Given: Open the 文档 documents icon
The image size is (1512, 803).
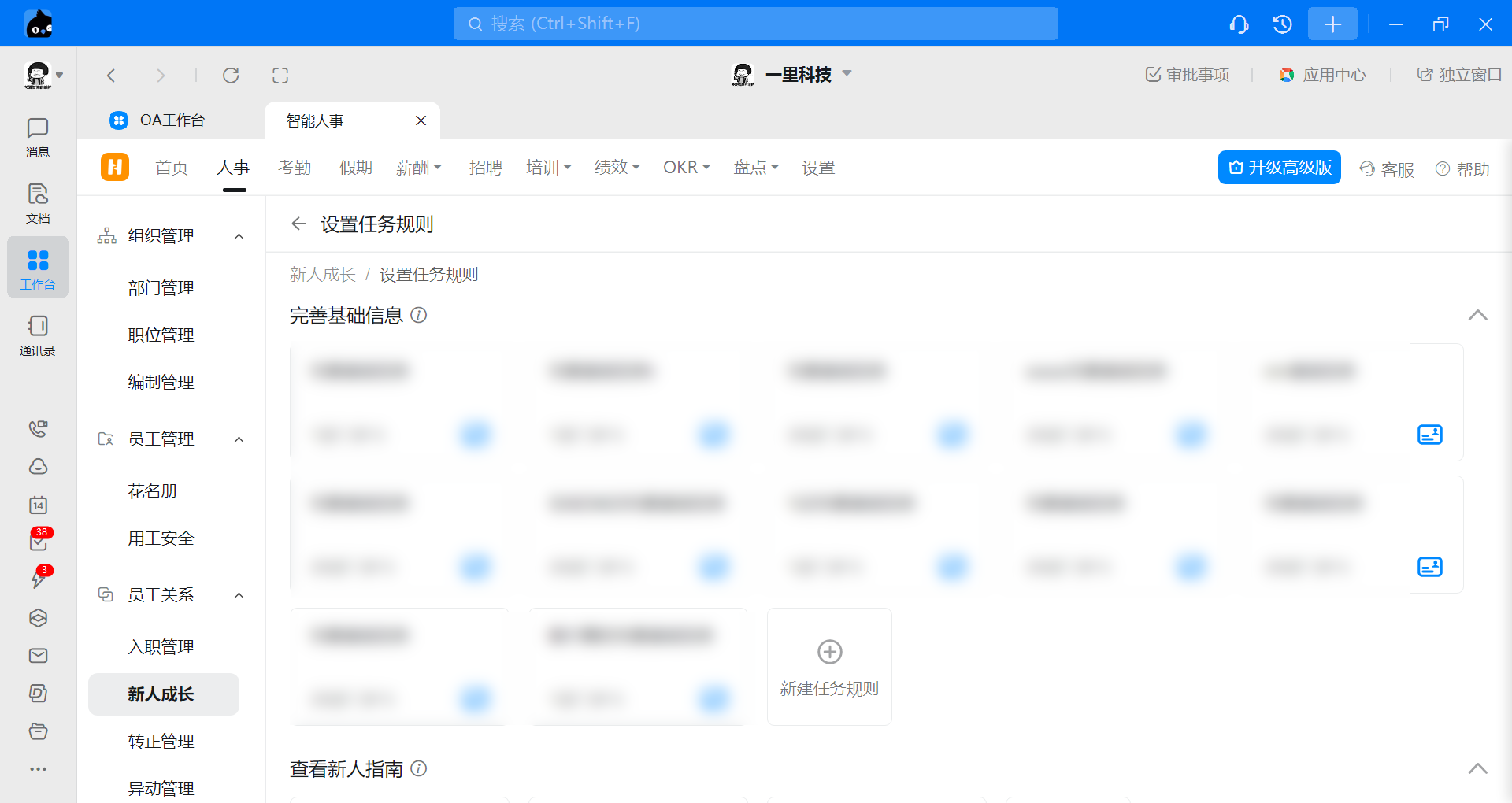Looking at the screenshot, I should pos(37,203).
